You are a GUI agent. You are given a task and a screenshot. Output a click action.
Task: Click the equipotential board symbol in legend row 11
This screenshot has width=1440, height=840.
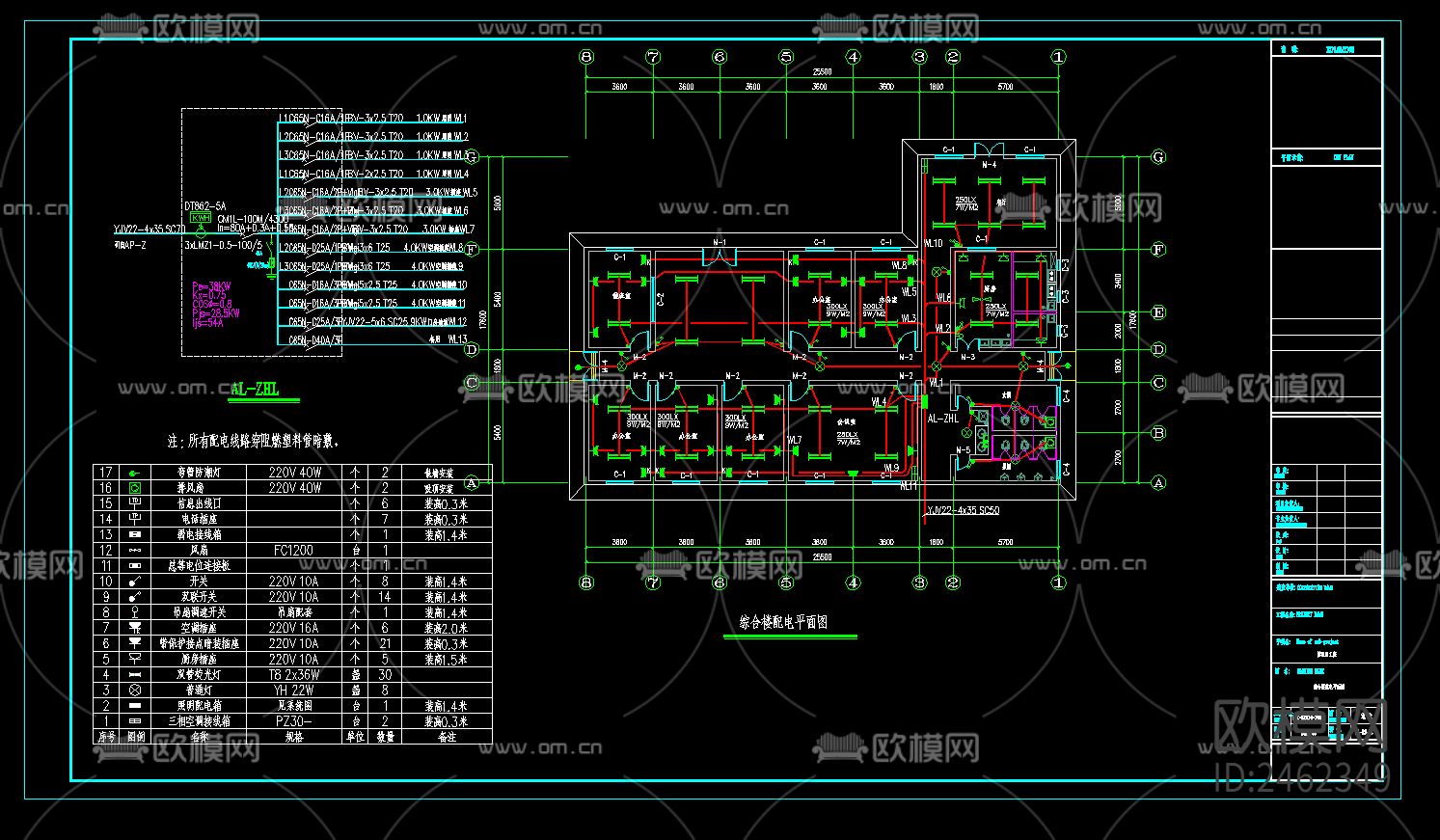coord(136,565)
